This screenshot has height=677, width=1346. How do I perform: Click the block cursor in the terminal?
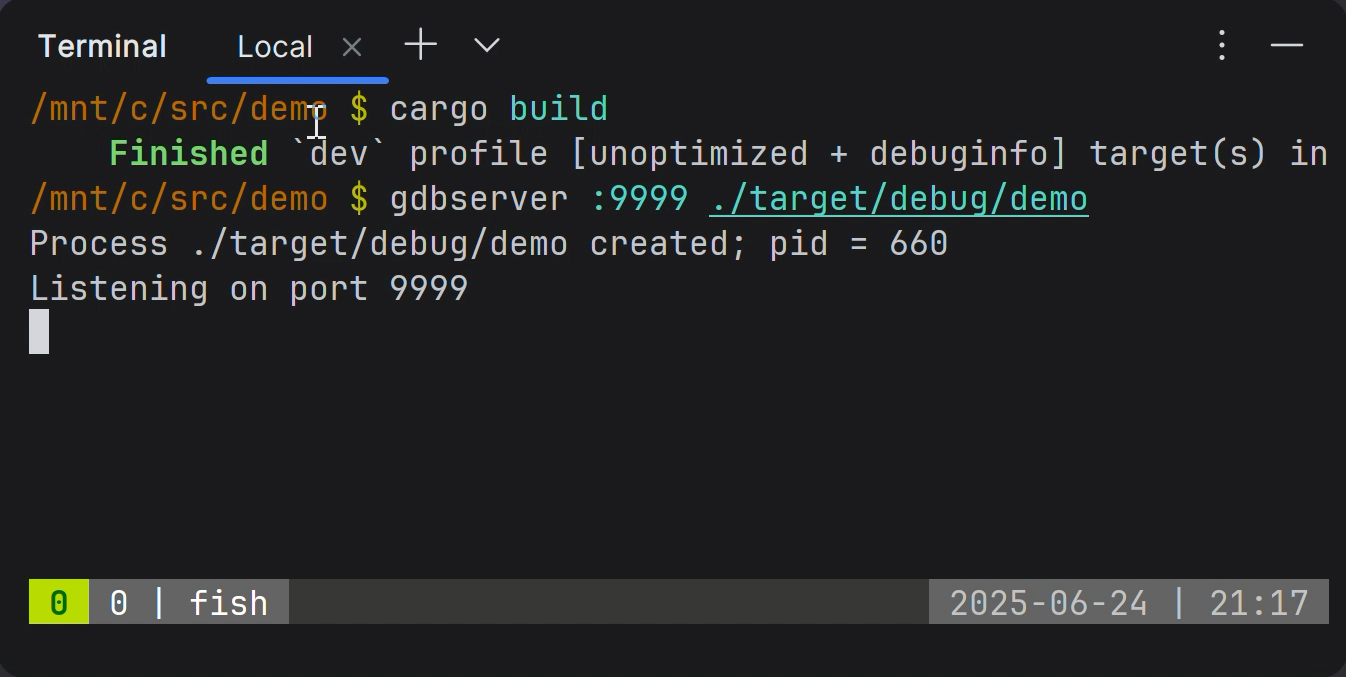[x=39, y=331]
